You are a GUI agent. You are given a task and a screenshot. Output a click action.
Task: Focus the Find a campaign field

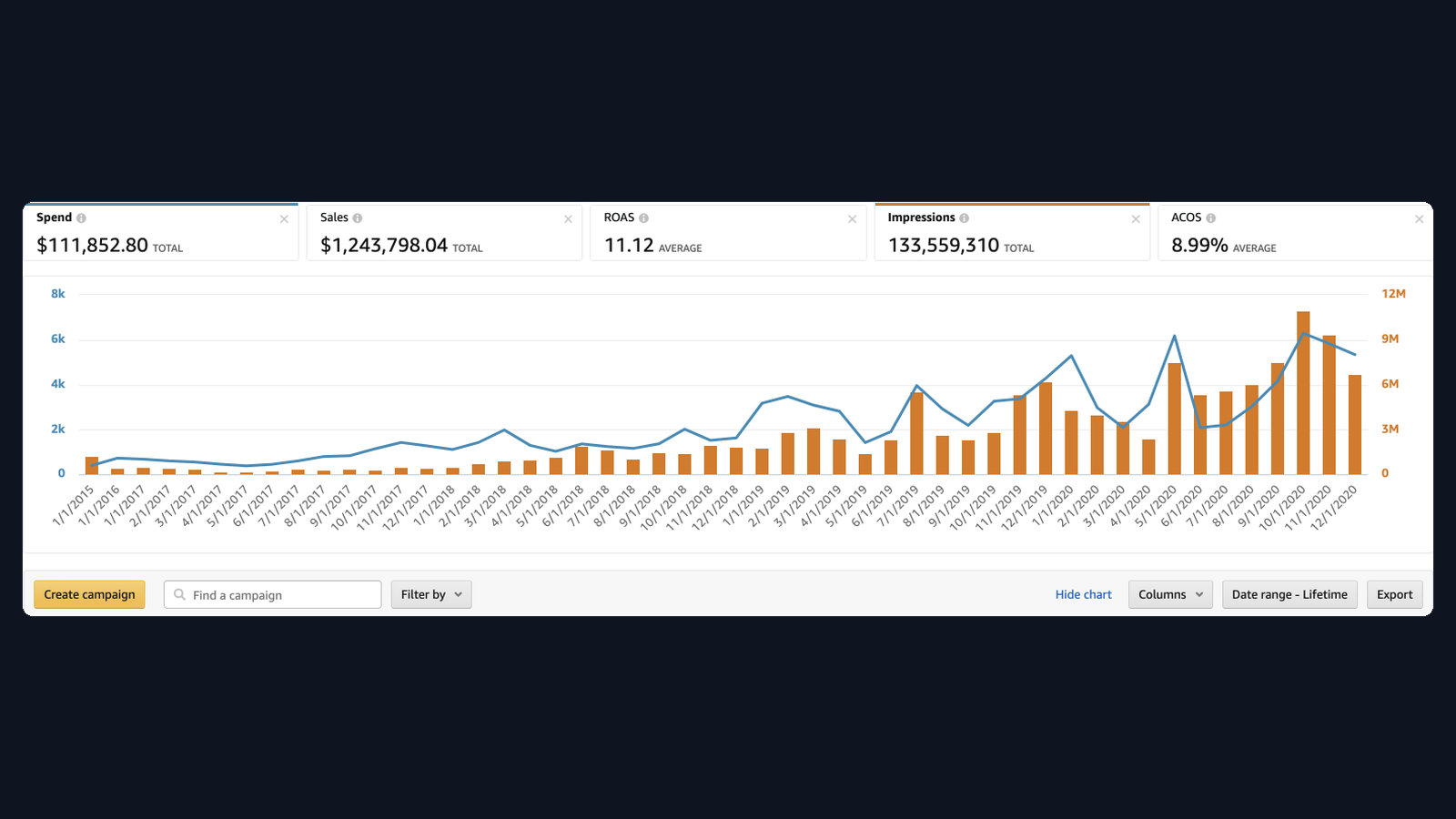[x=273, y=594]
